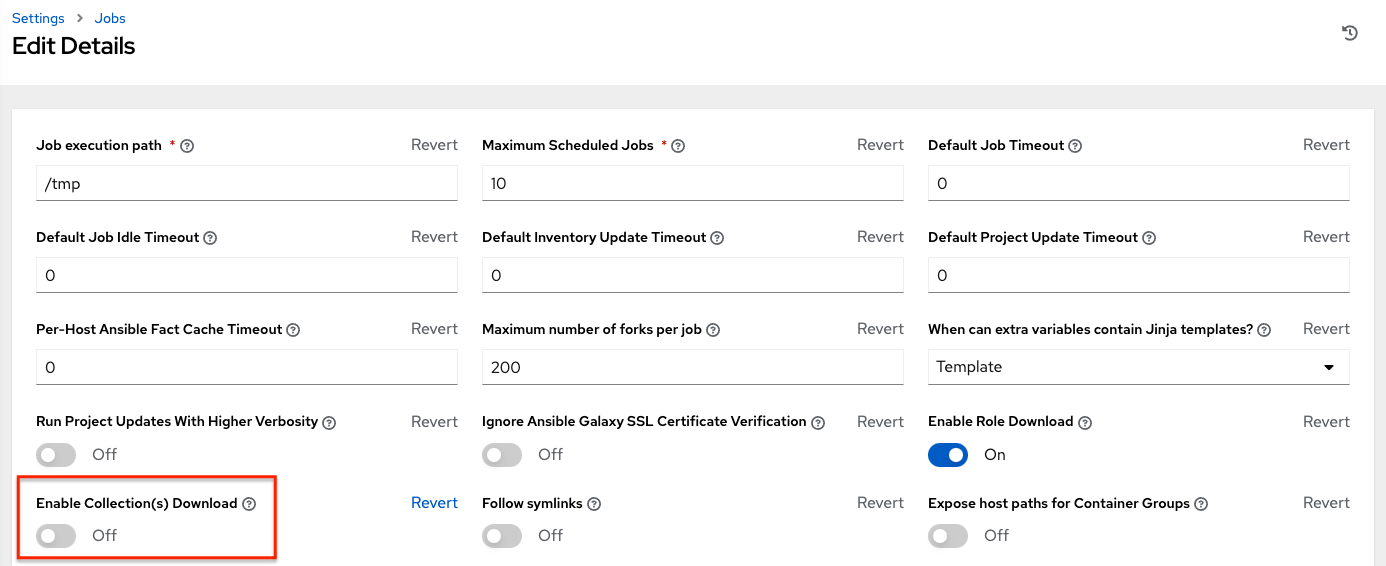Image resolution: width=1386 pixels, height=566 pixels.
Task: Enable Ignore Ansible Galaxy SSL Certificate Verification
Action: (502, 455)
